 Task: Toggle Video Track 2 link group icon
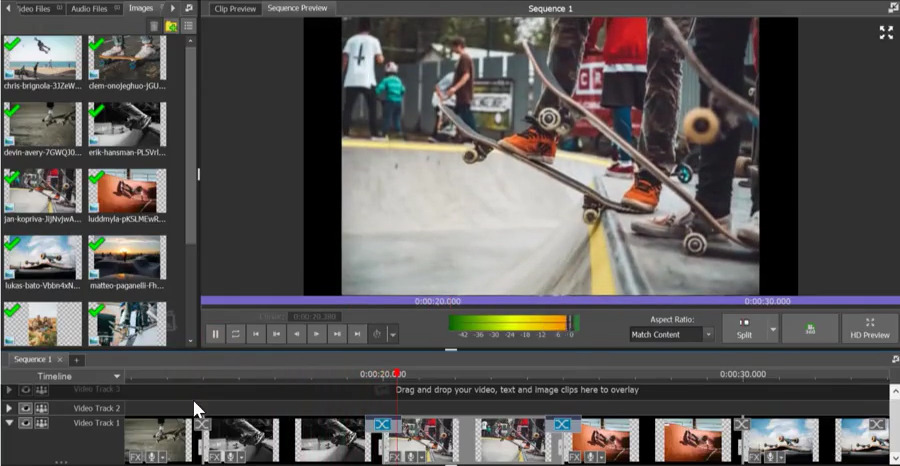41,408
